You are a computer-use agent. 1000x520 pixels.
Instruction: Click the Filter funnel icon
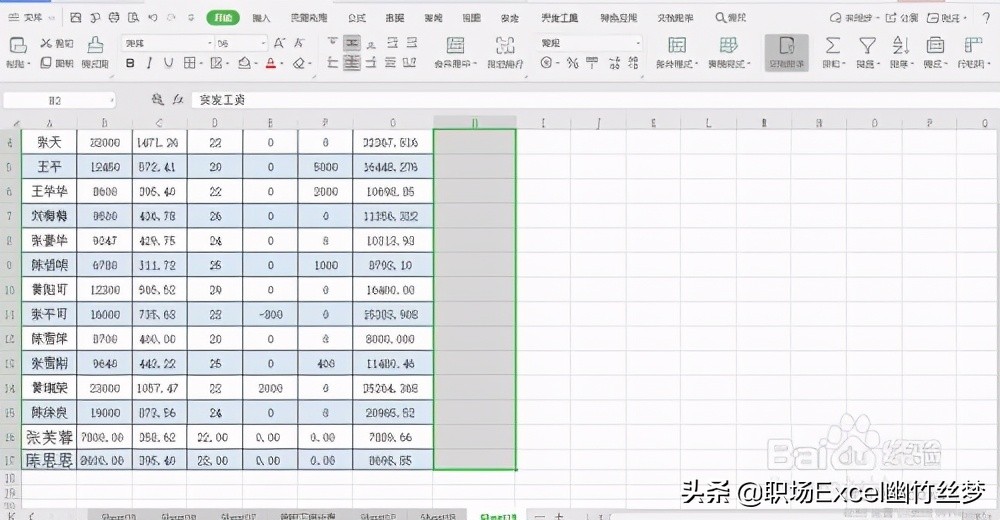[x=867, y=45]
